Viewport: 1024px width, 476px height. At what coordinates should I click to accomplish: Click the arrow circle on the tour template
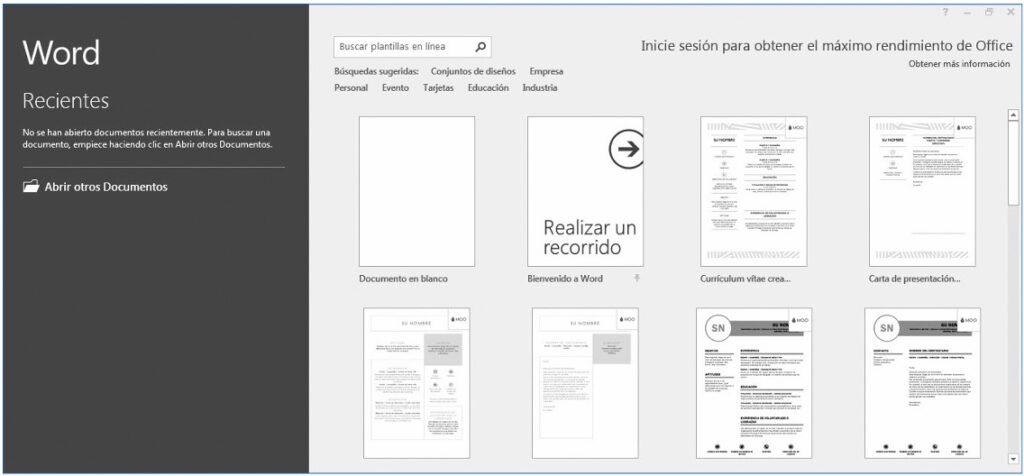[626, 150]
